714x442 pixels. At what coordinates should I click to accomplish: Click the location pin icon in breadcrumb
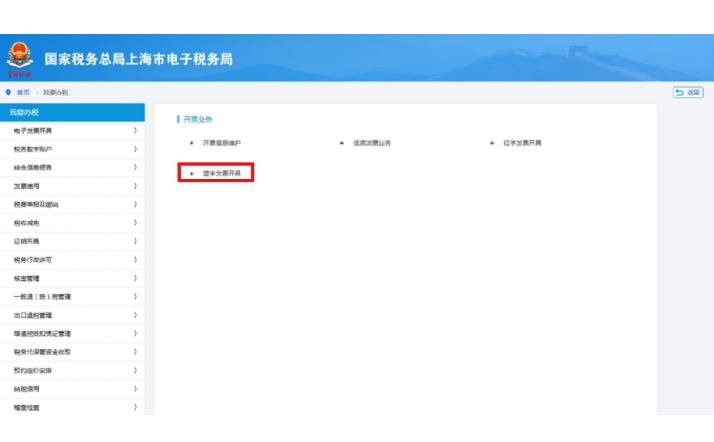[x=8, y=92]
